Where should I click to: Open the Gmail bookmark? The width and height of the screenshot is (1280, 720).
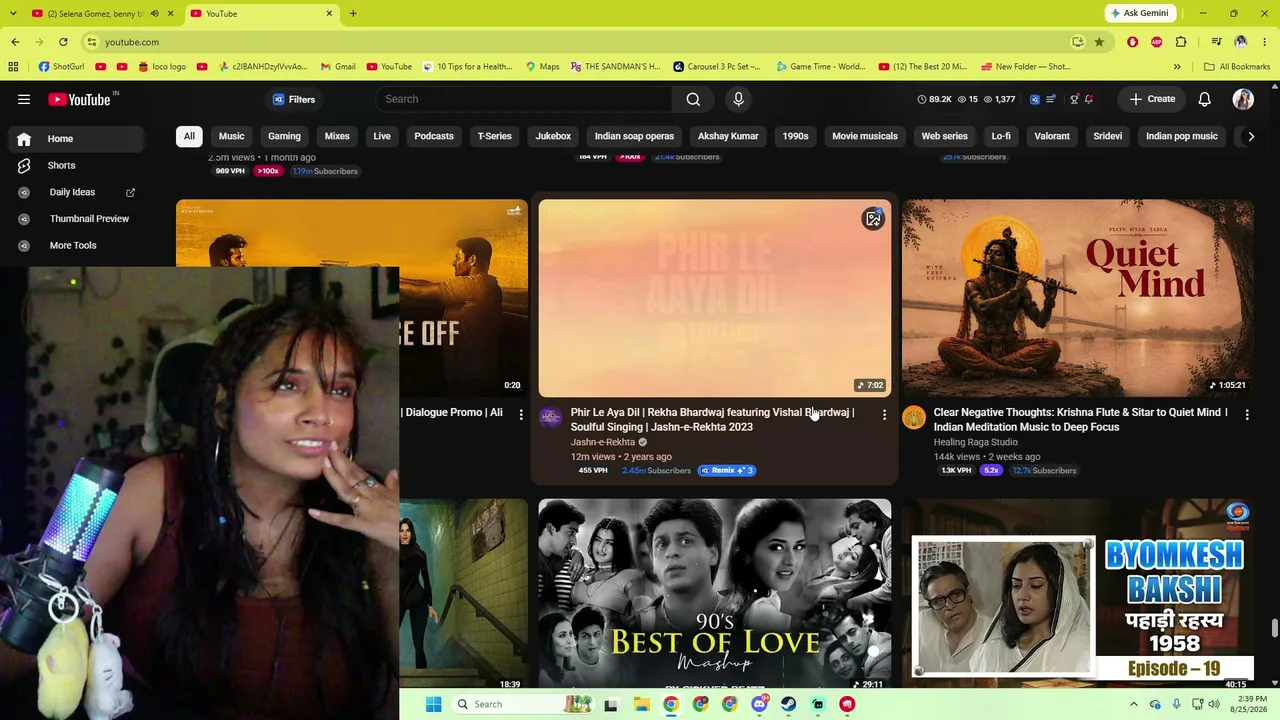[x=338, y=67]
